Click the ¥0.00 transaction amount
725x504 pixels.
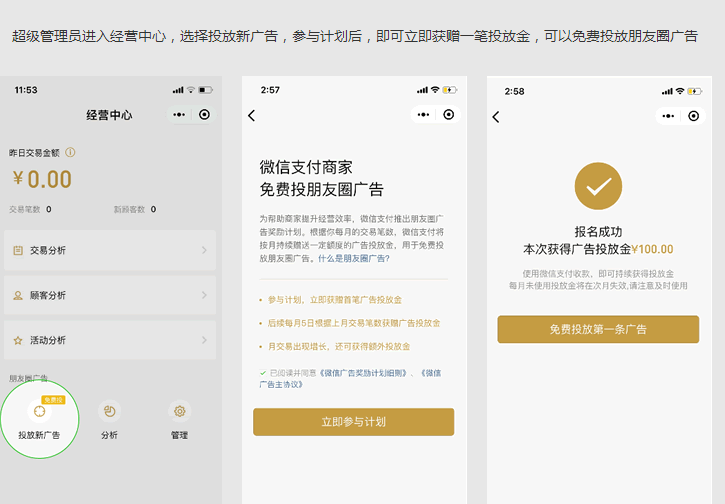[x=42, y=179]
